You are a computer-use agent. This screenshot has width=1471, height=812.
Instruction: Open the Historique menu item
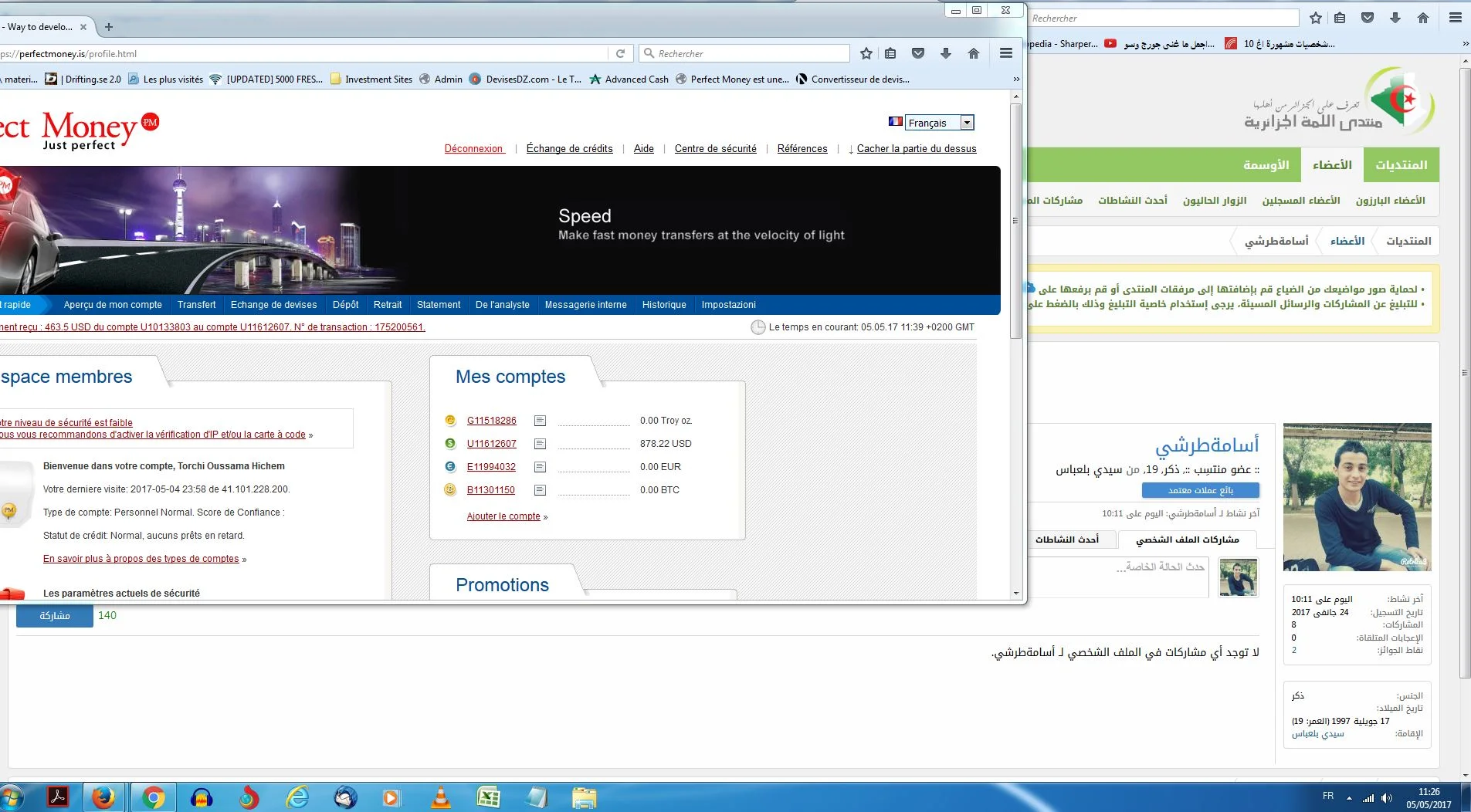pyautogui.click(x=663, y=305)
